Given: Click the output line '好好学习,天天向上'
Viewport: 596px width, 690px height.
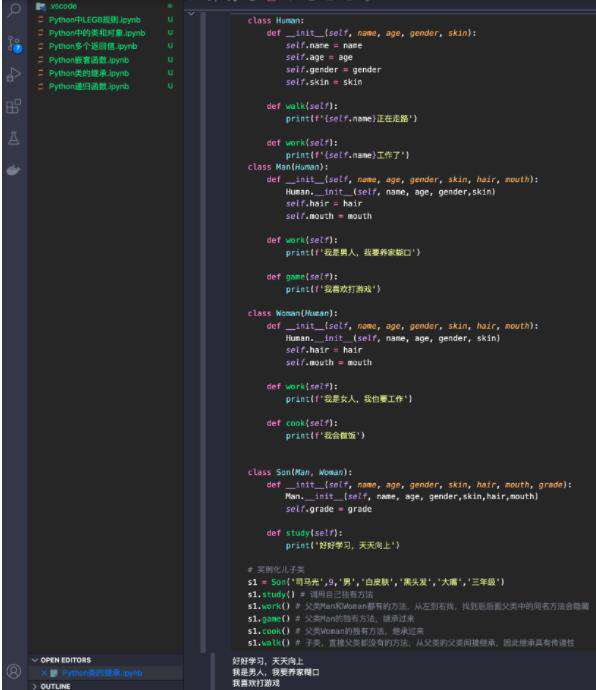Looking at the screenshot, I should pos(268,661).
